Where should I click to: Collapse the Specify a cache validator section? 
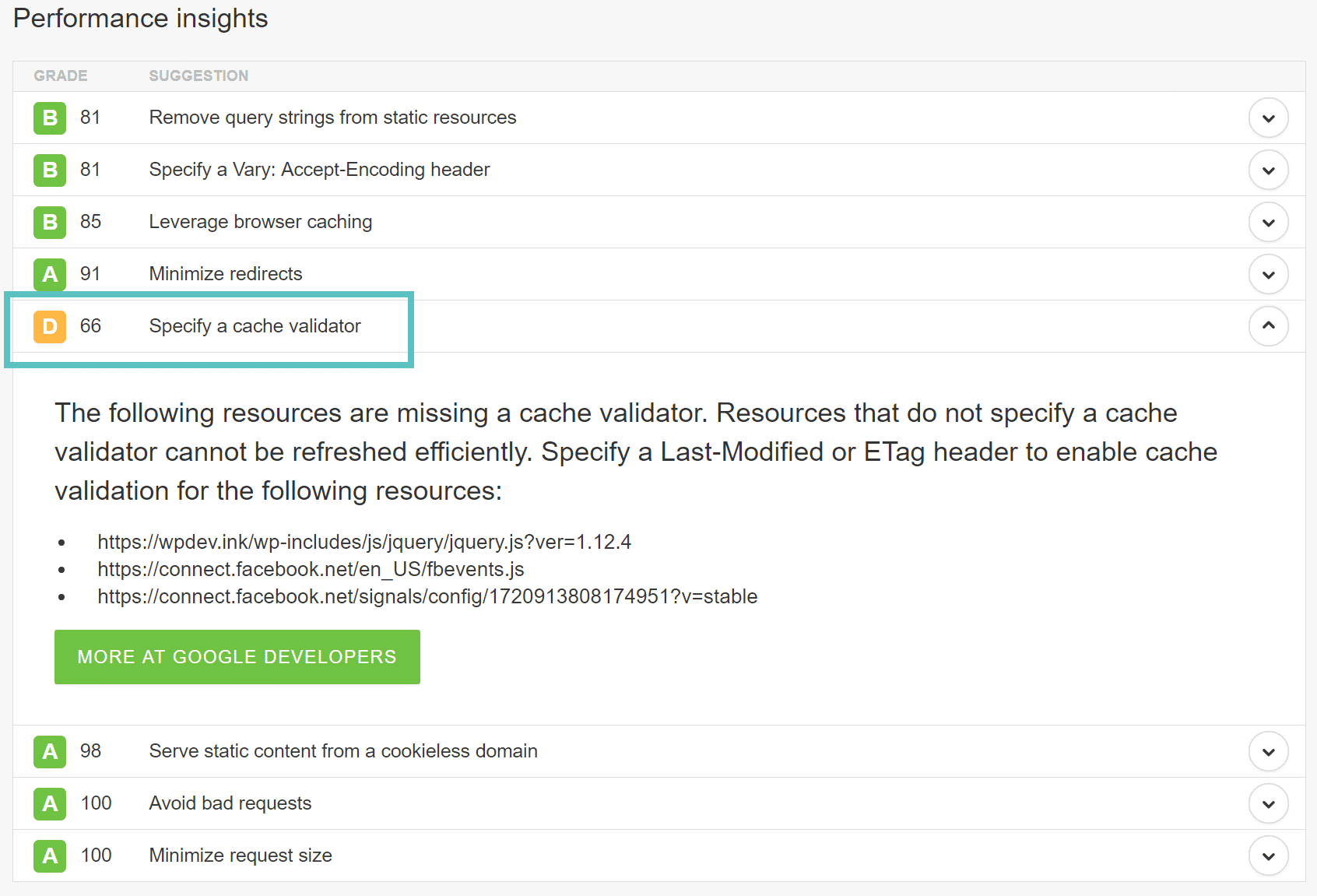pos(1268,326)
